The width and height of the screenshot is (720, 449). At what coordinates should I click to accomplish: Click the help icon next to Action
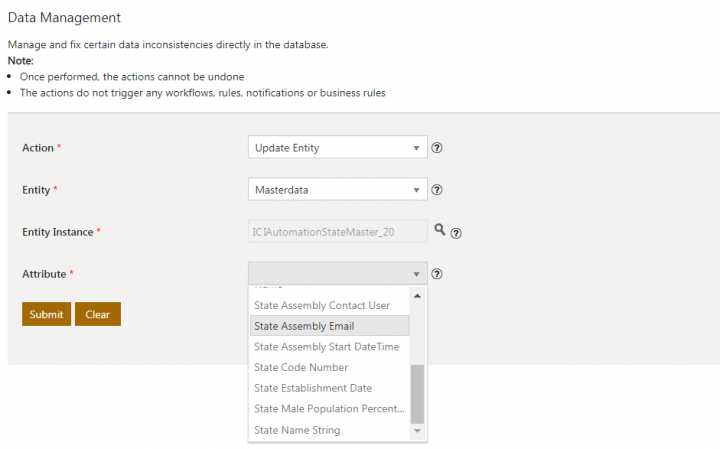(437, 148)
